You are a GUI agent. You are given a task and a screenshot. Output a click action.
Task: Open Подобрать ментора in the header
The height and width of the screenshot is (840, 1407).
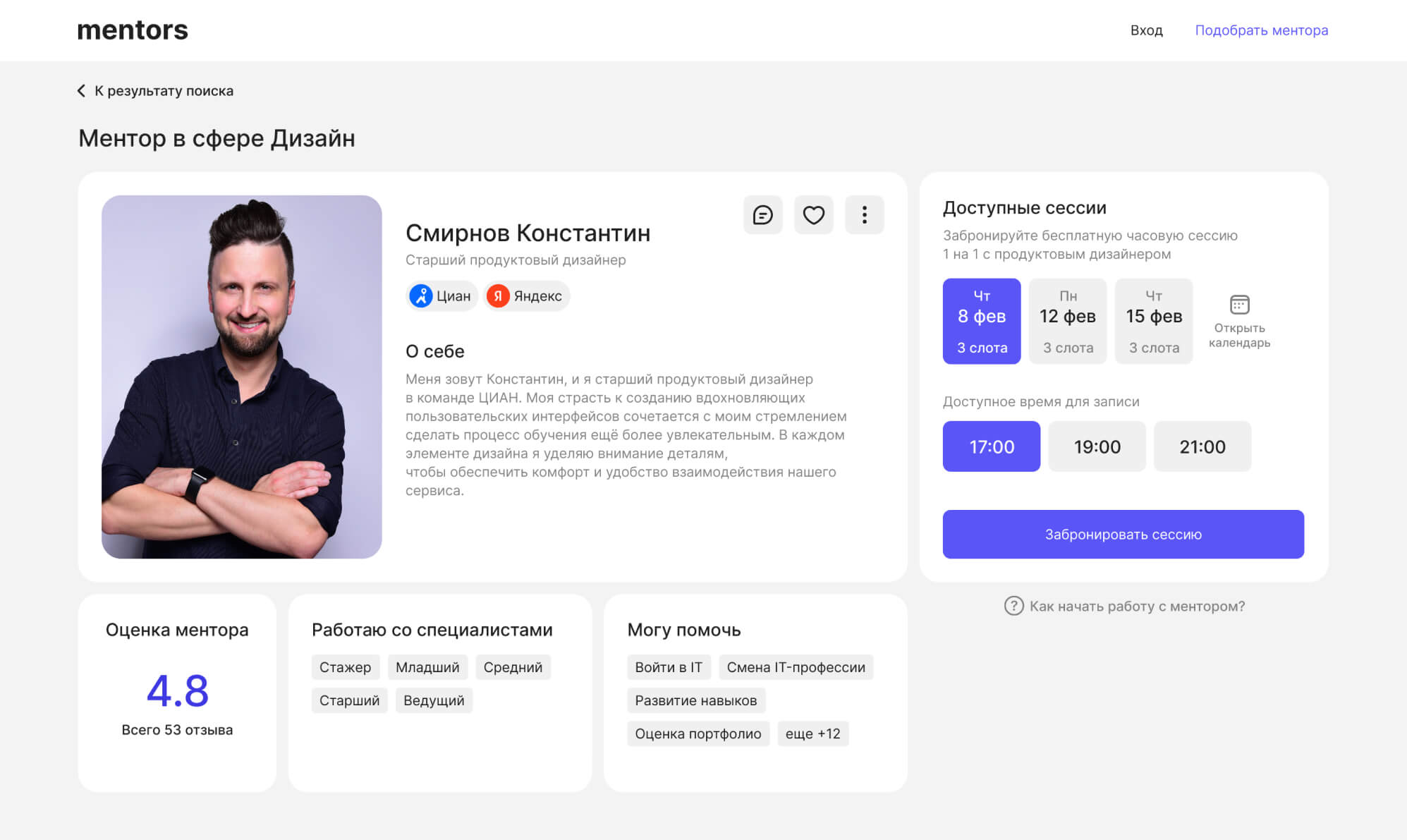(1261, 30)
